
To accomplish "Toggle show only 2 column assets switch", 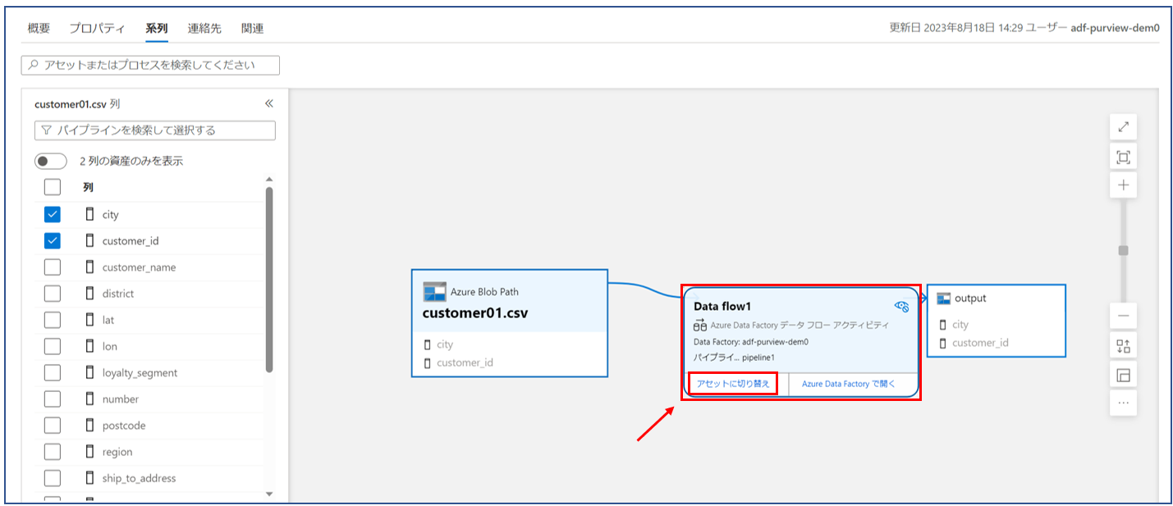I will [51, 161].
